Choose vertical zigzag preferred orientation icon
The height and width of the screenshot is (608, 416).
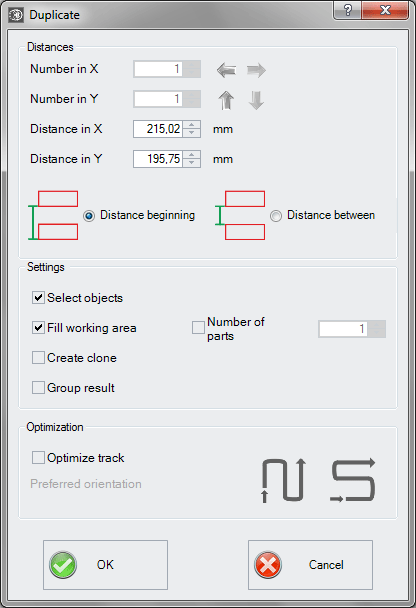point(284,480)
